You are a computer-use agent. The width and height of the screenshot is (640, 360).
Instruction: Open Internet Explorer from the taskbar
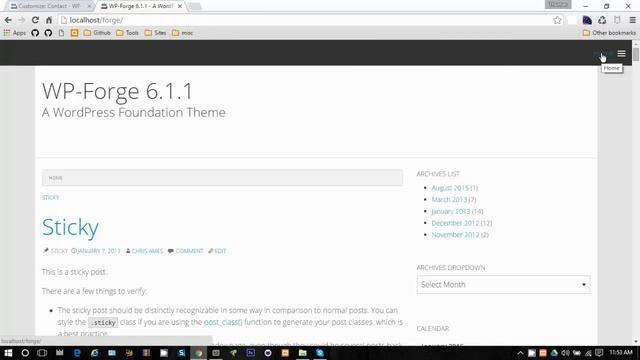94,353
